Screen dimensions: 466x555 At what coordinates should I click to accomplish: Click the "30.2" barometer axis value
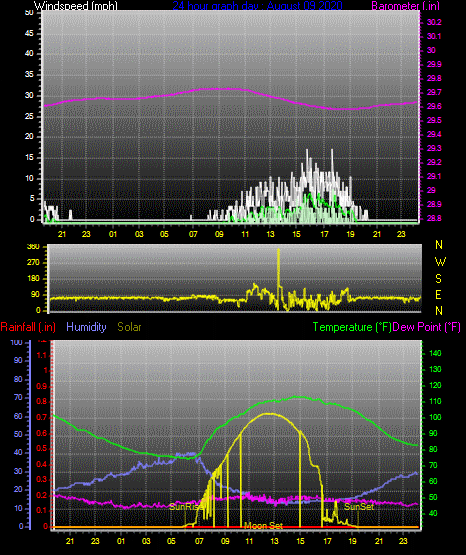click(434, 22)
